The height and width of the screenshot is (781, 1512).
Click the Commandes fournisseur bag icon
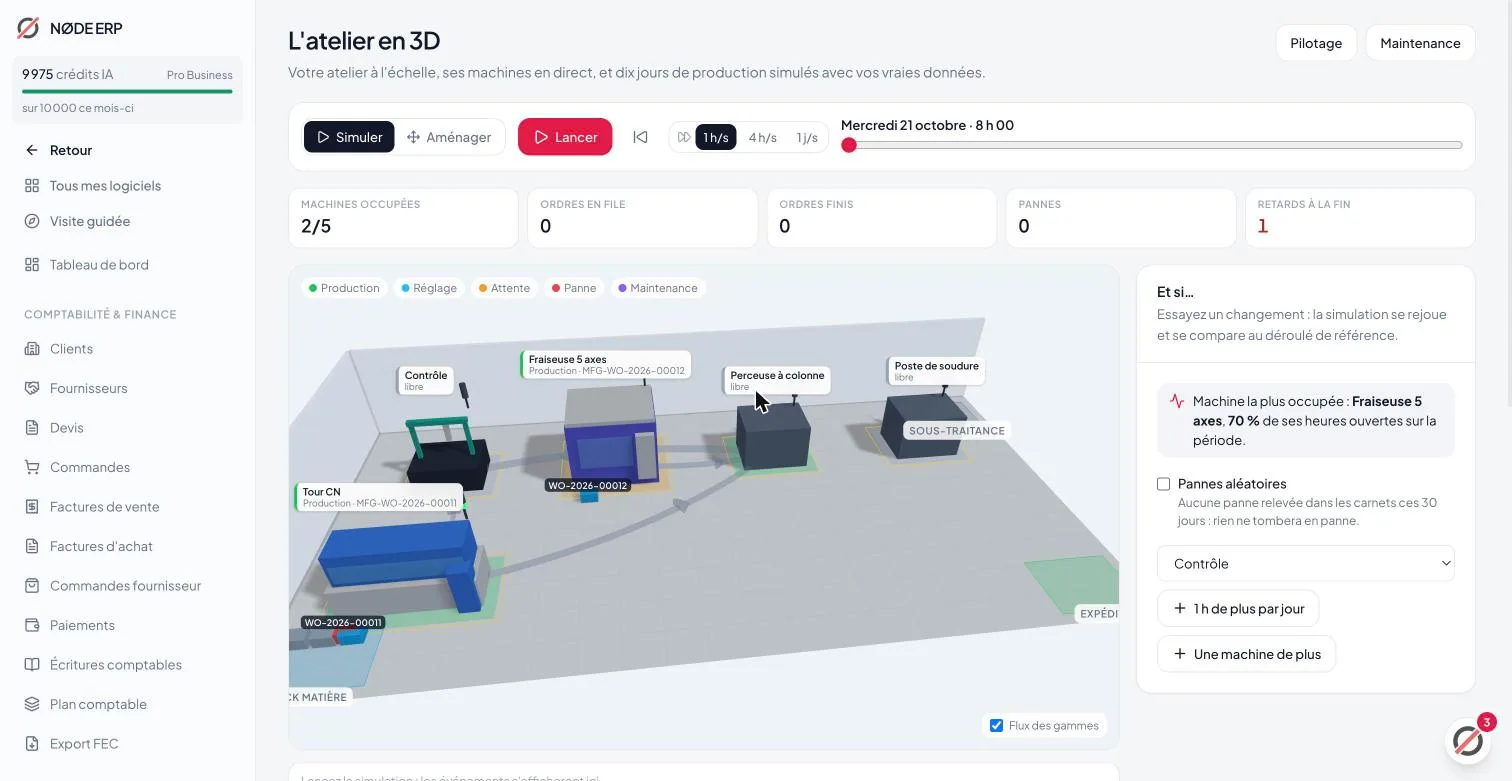(x=32, y=586)
